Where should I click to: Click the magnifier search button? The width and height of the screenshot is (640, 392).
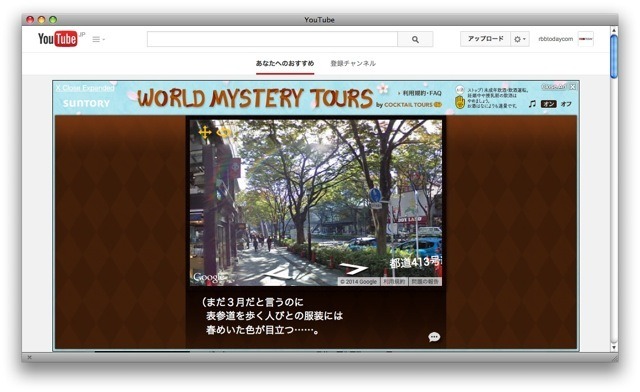point(415,39)
